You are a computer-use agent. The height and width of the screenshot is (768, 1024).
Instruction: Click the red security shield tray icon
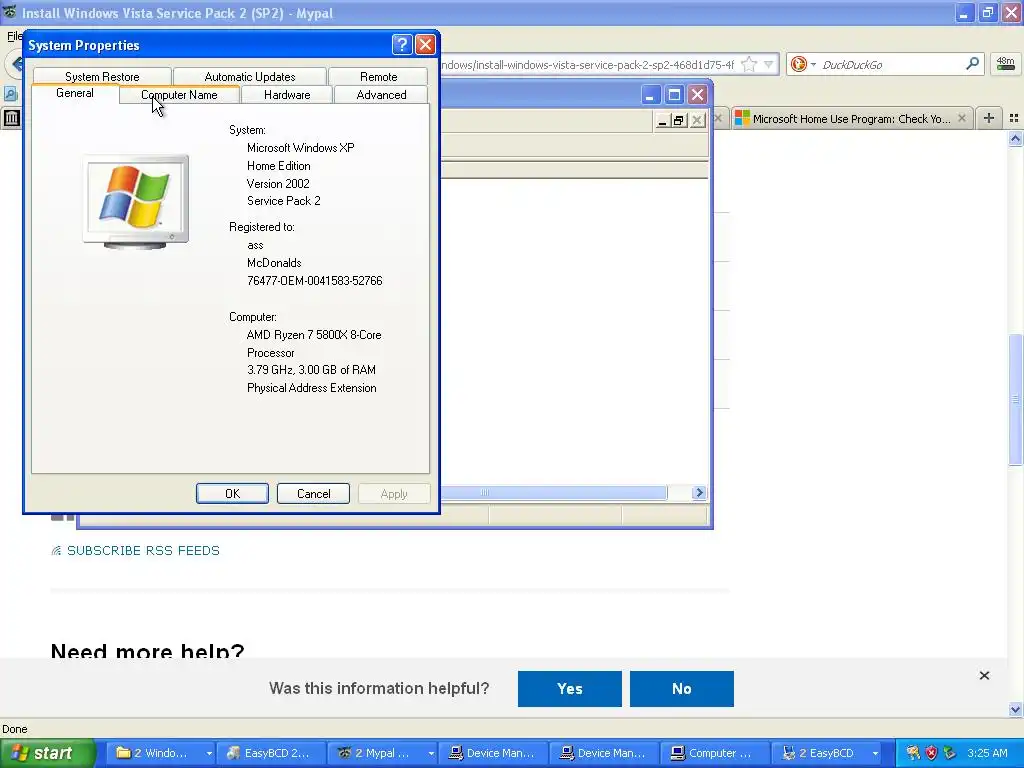click(x=931, y=753)
